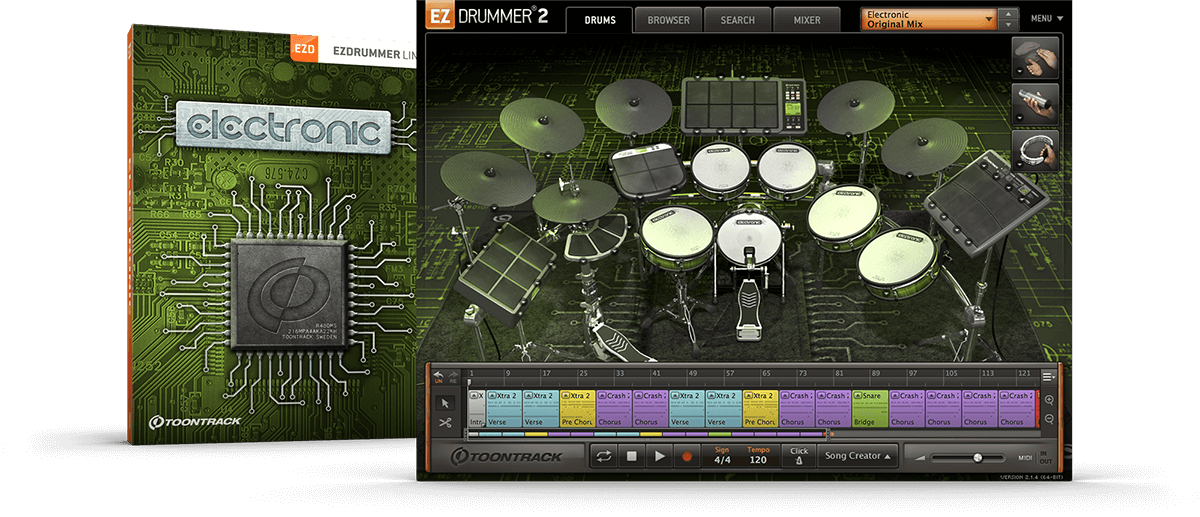Stop playback with the square button

[632, 456]
